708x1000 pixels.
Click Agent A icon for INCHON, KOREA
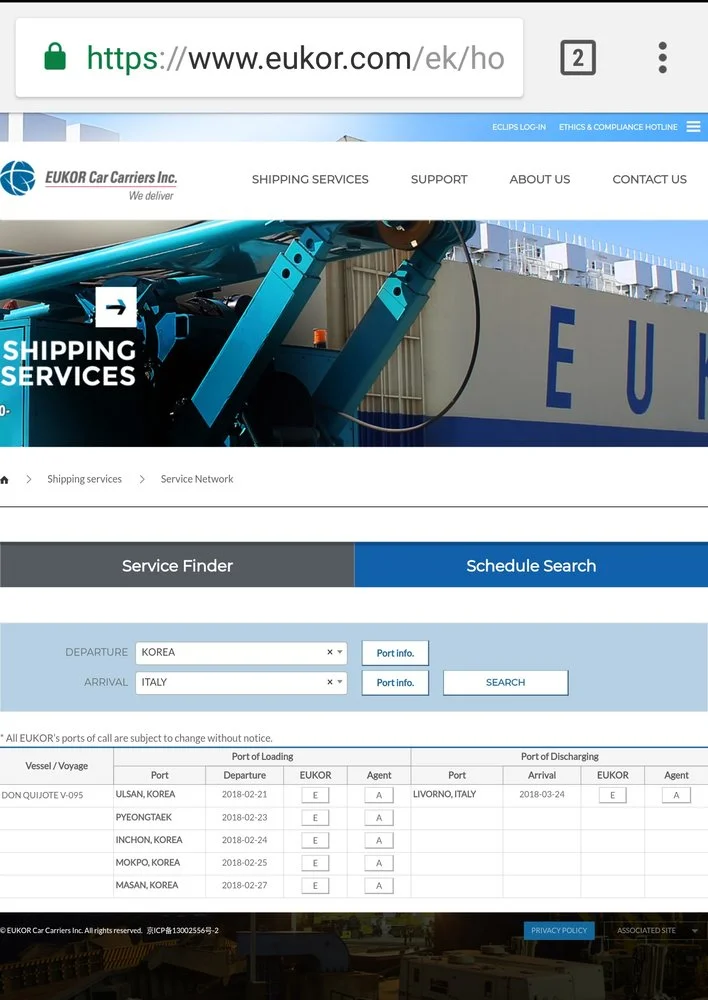pyautogui.click(x=379, y=841)
